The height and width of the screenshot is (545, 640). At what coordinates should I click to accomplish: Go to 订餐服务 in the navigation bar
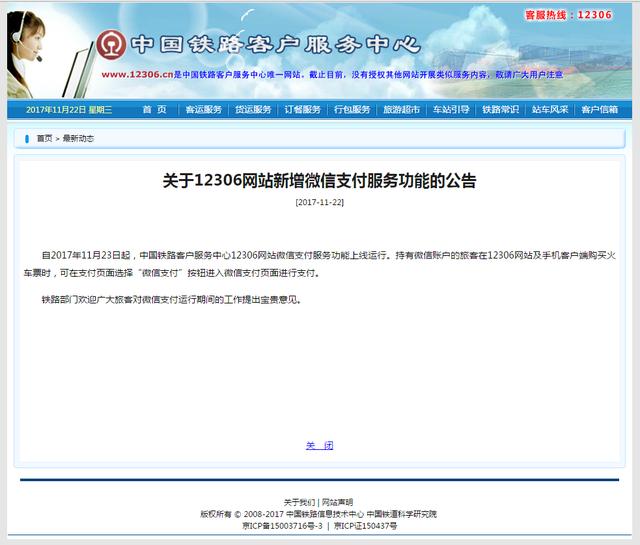click(302, 109)
